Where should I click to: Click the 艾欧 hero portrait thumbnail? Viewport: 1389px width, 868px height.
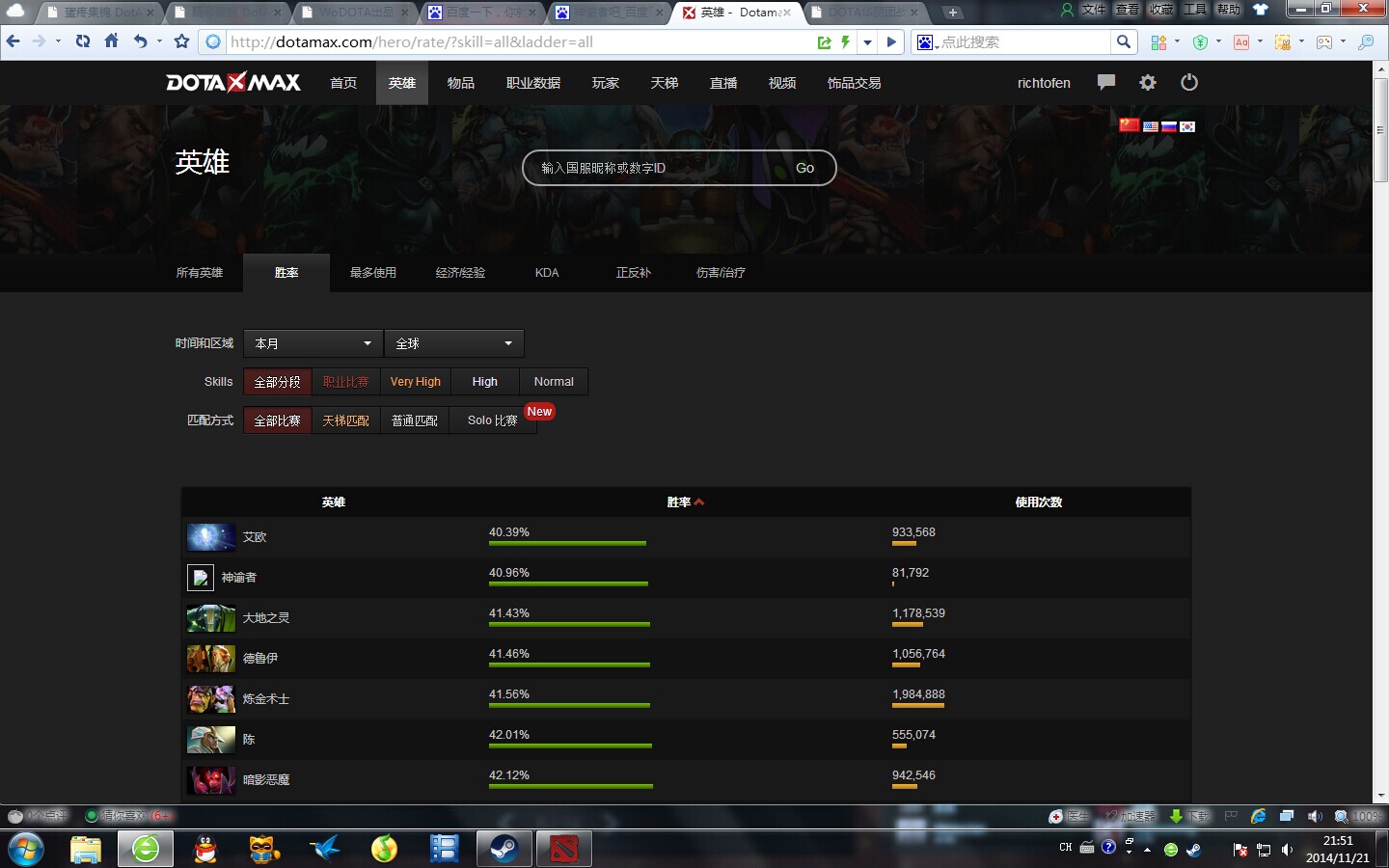(211, 537)
